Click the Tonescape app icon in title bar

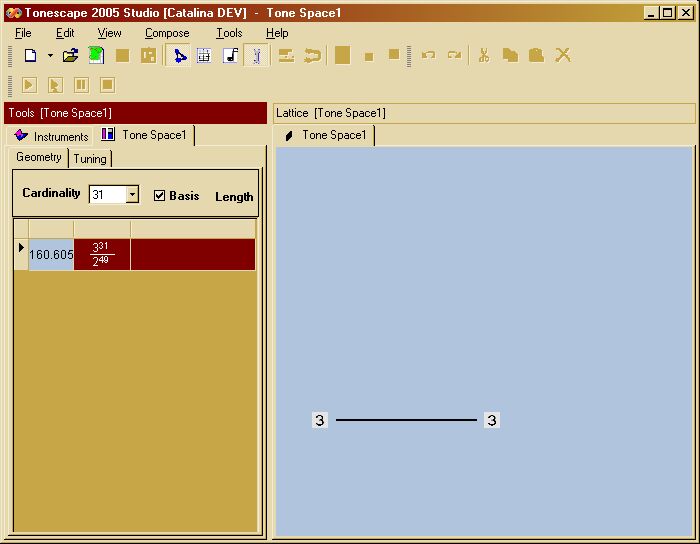coord(13,13)
